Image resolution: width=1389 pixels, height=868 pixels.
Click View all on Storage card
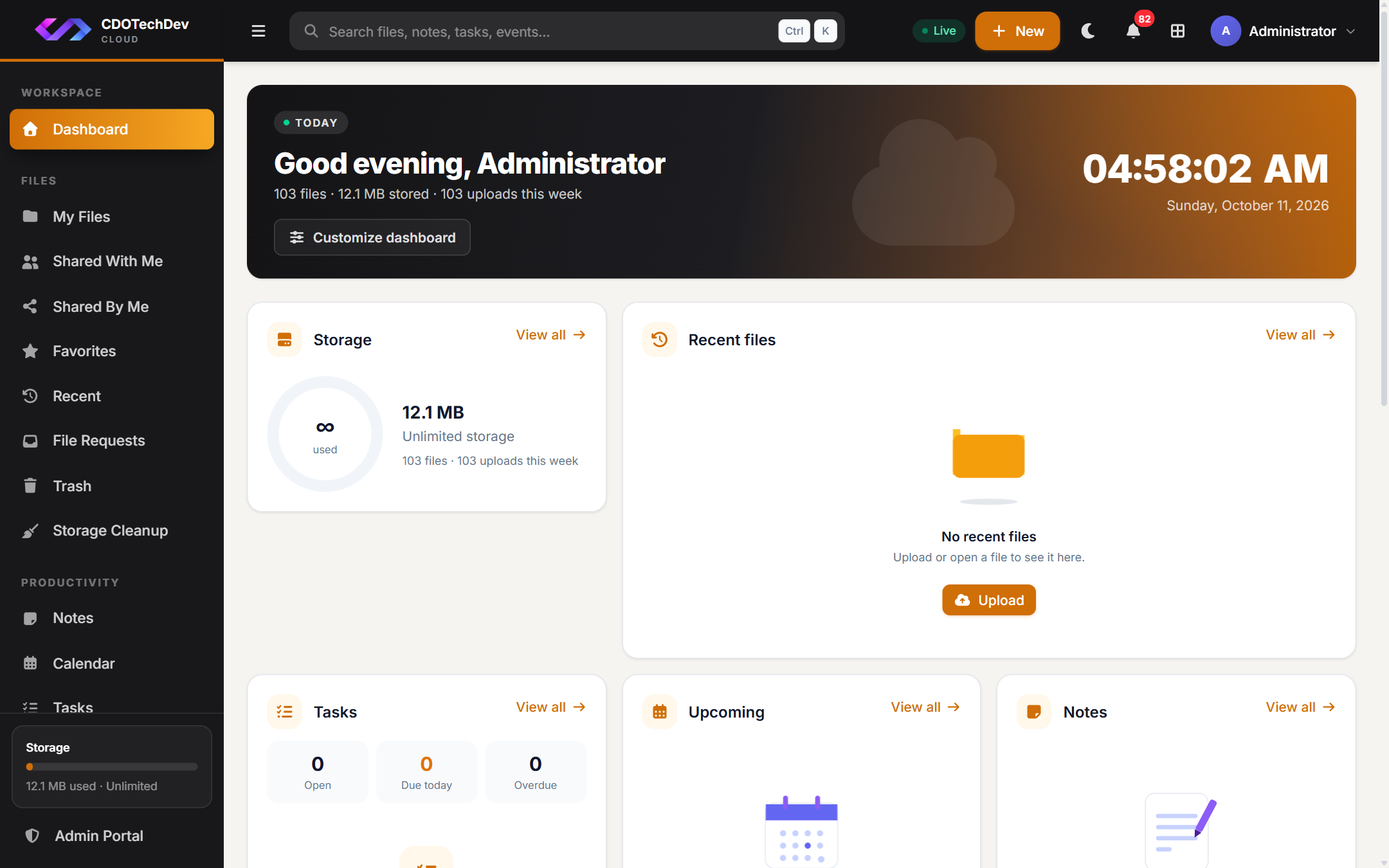point(550,335)
